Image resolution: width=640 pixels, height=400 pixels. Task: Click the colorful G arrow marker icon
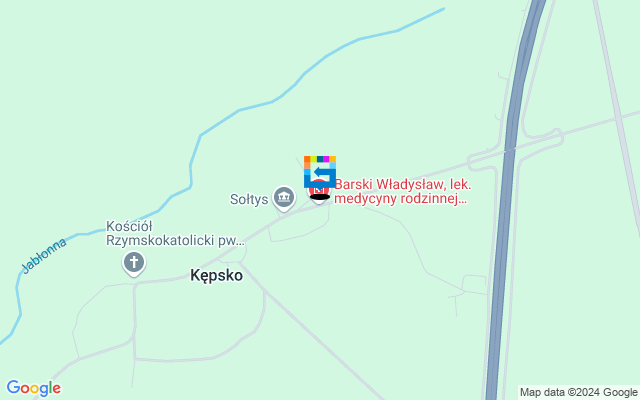point(320,171)
